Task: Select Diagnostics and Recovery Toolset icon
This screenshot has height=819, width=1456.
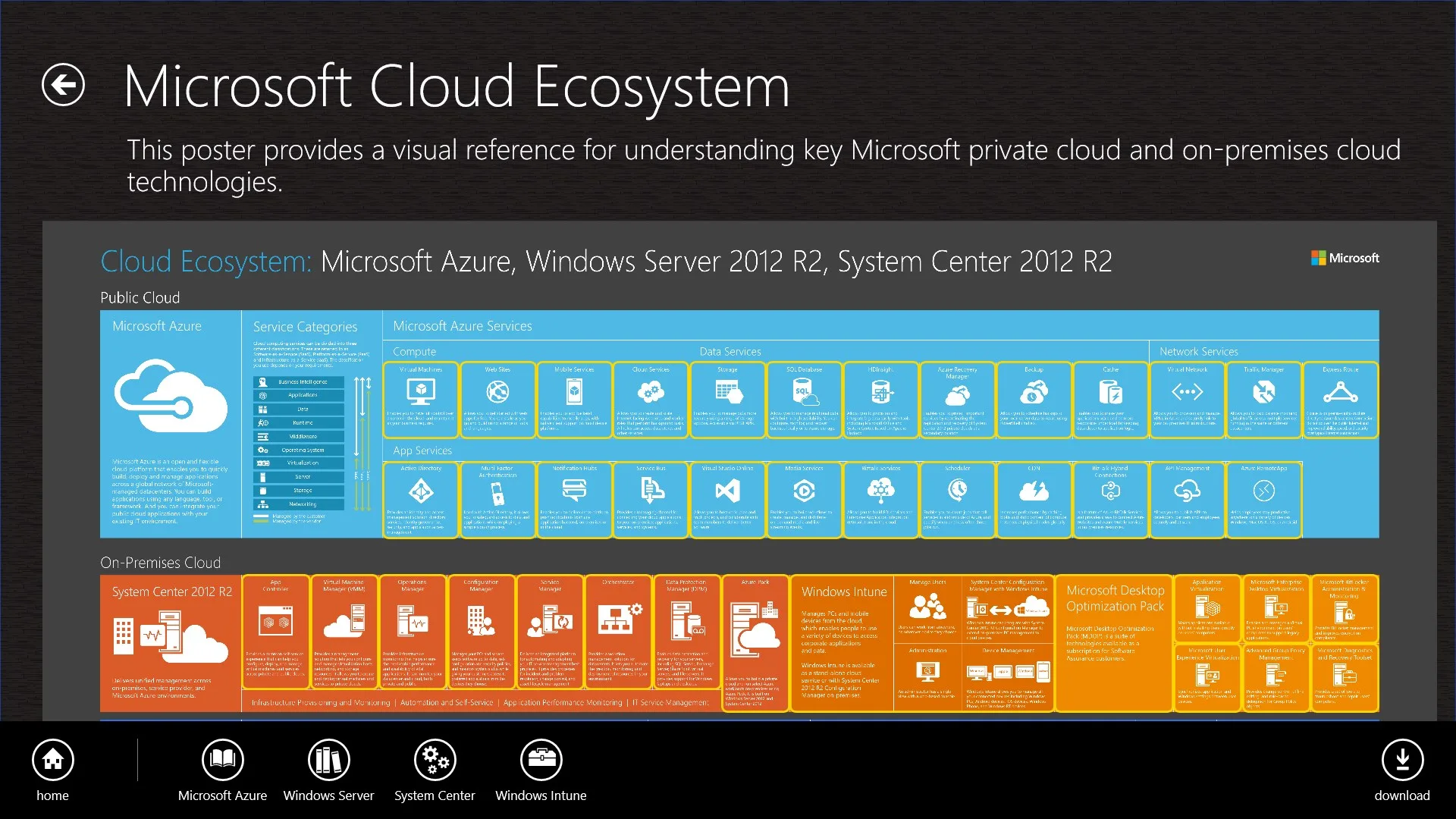Action: tap(1345, 673)
